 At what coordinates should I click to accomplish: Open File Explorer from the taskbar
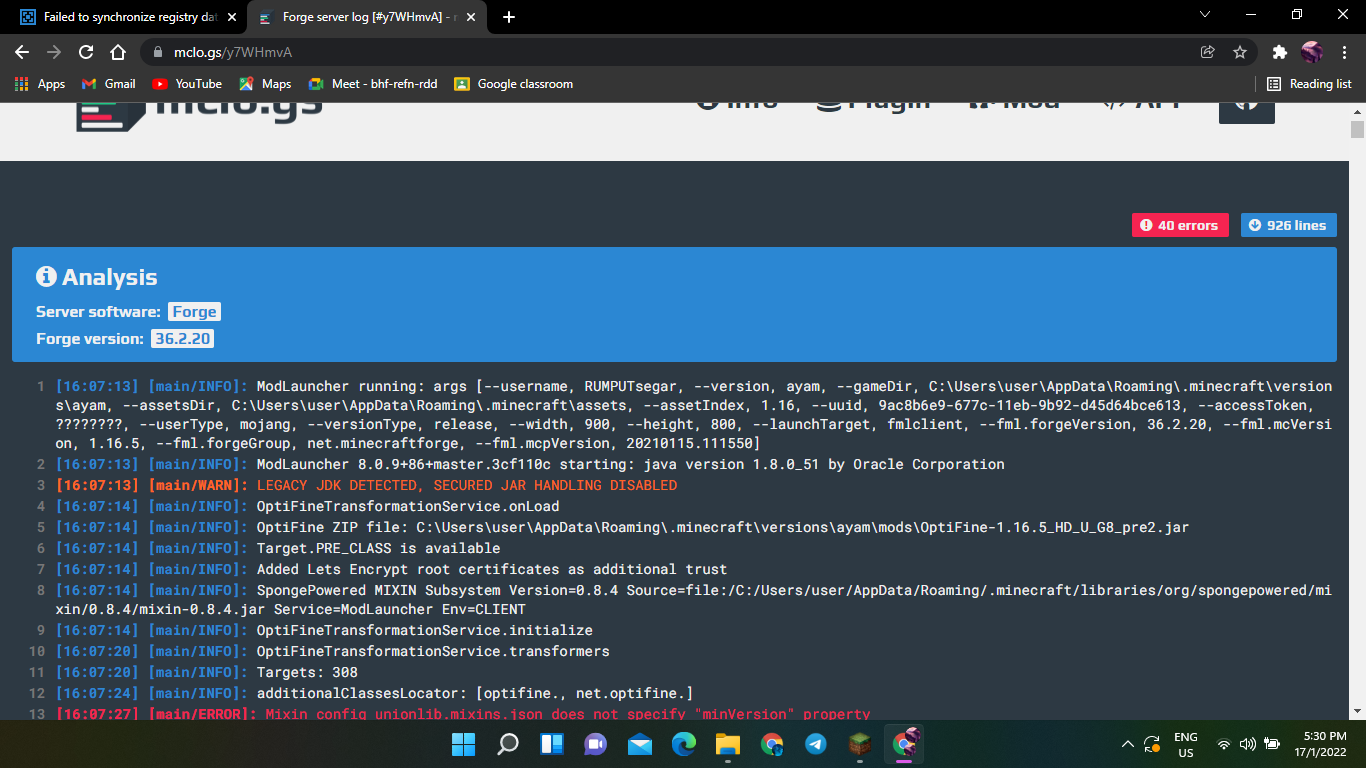728,744
